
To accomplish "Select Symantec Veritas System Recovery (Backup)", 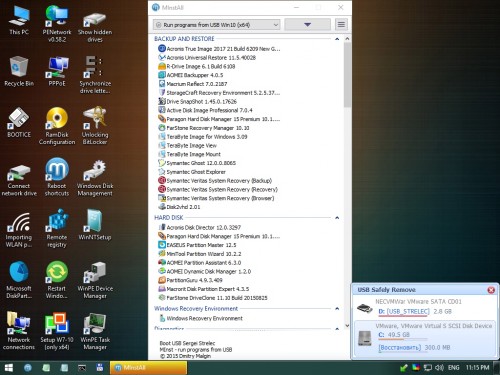I will coord(215,181).
